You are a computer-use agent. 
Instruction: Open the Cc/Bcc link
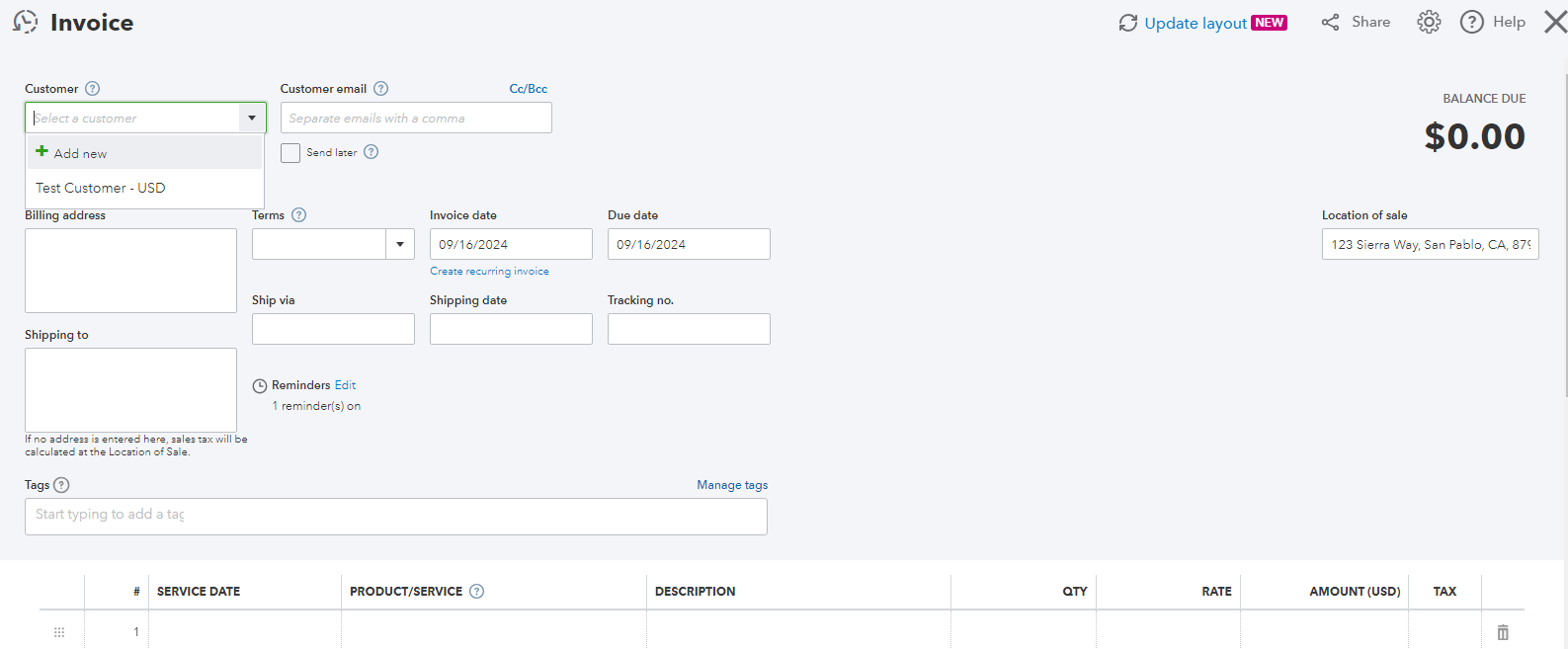pyautogui.click(x=528, y=89)
